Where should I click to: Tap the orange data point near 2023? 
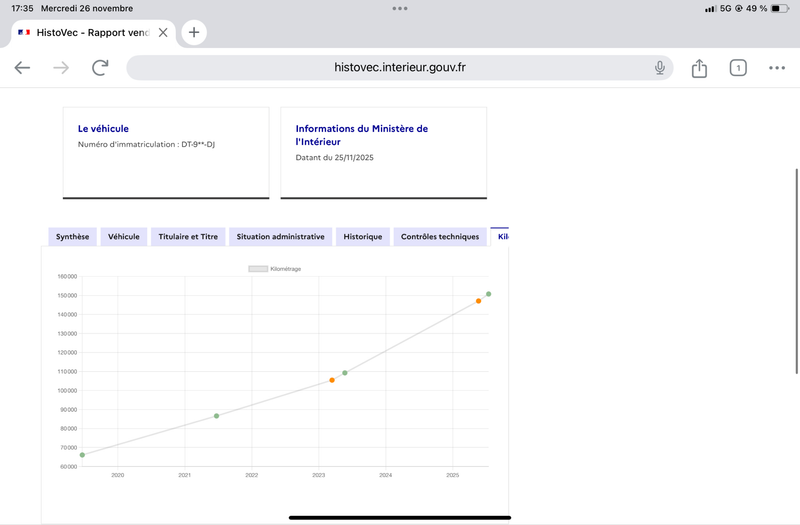click(x=332, y=380)
